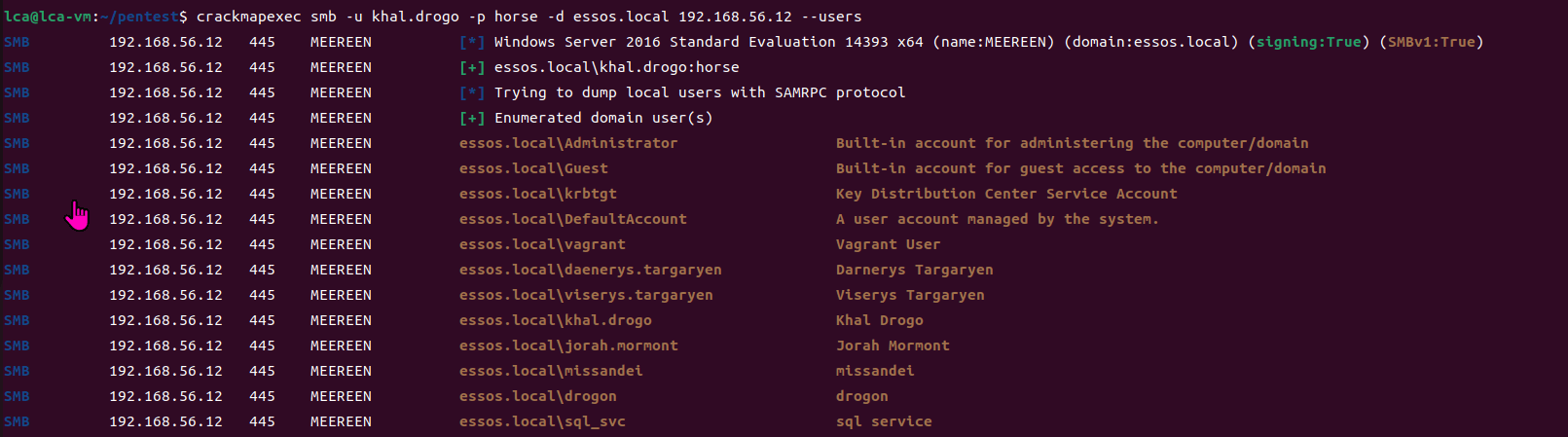The width and height of the screenshot is (1568, 437).
Task: Select the essos.local\vagrant user entry
Action: tap(542, 244)
